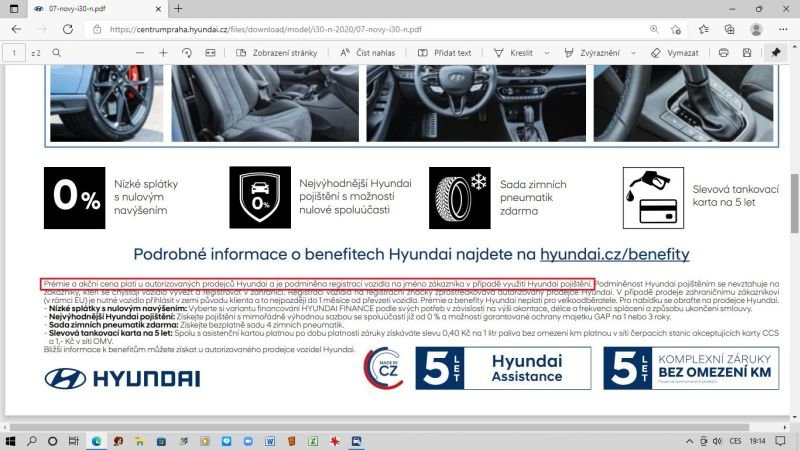Click the fuel card icon
Screen dimensions: 800x450
pyautogui.click(x=654, y=197)
